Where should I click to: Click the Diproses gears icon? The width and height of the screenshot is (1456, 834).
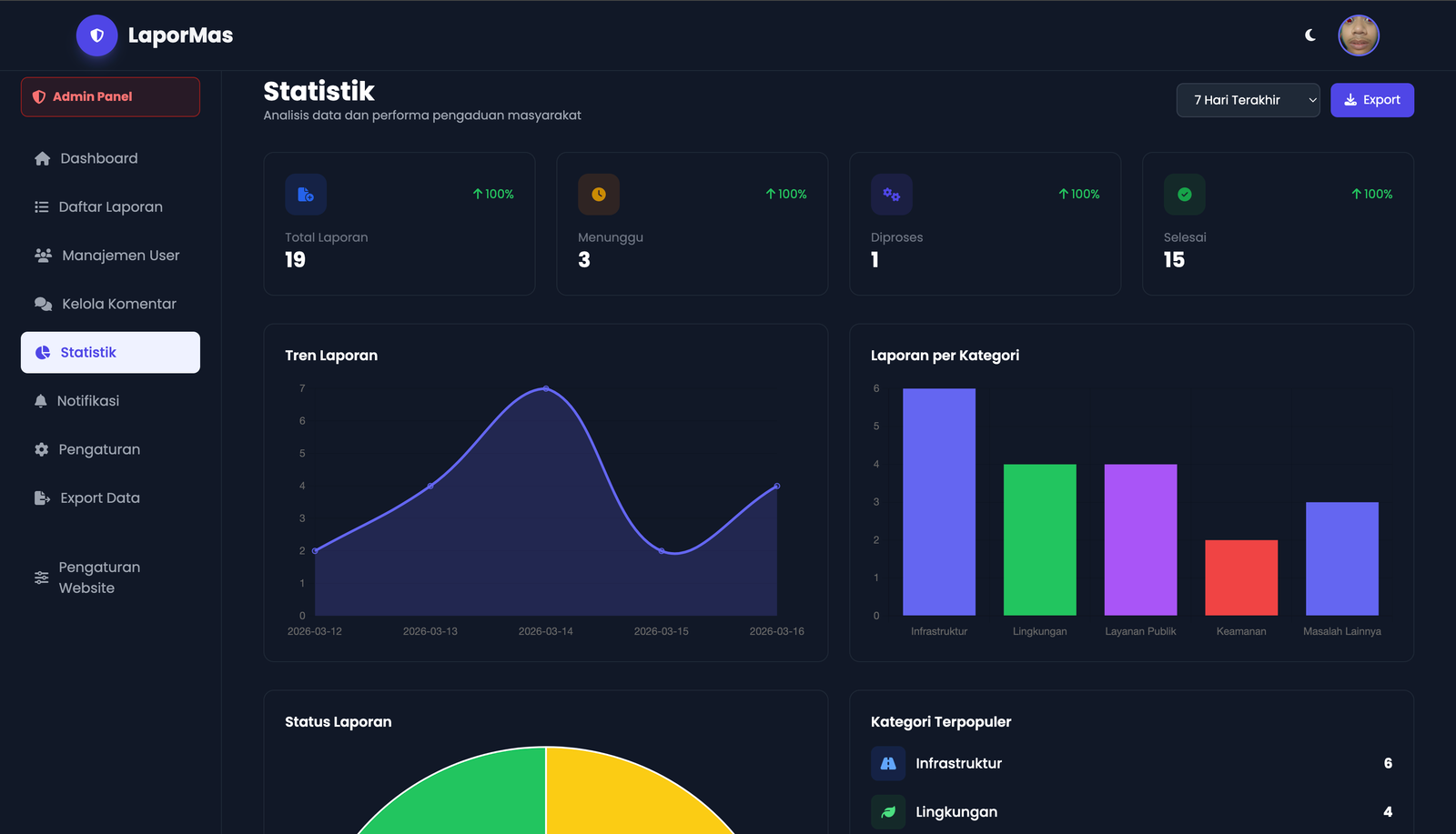[x=892, y=195]
